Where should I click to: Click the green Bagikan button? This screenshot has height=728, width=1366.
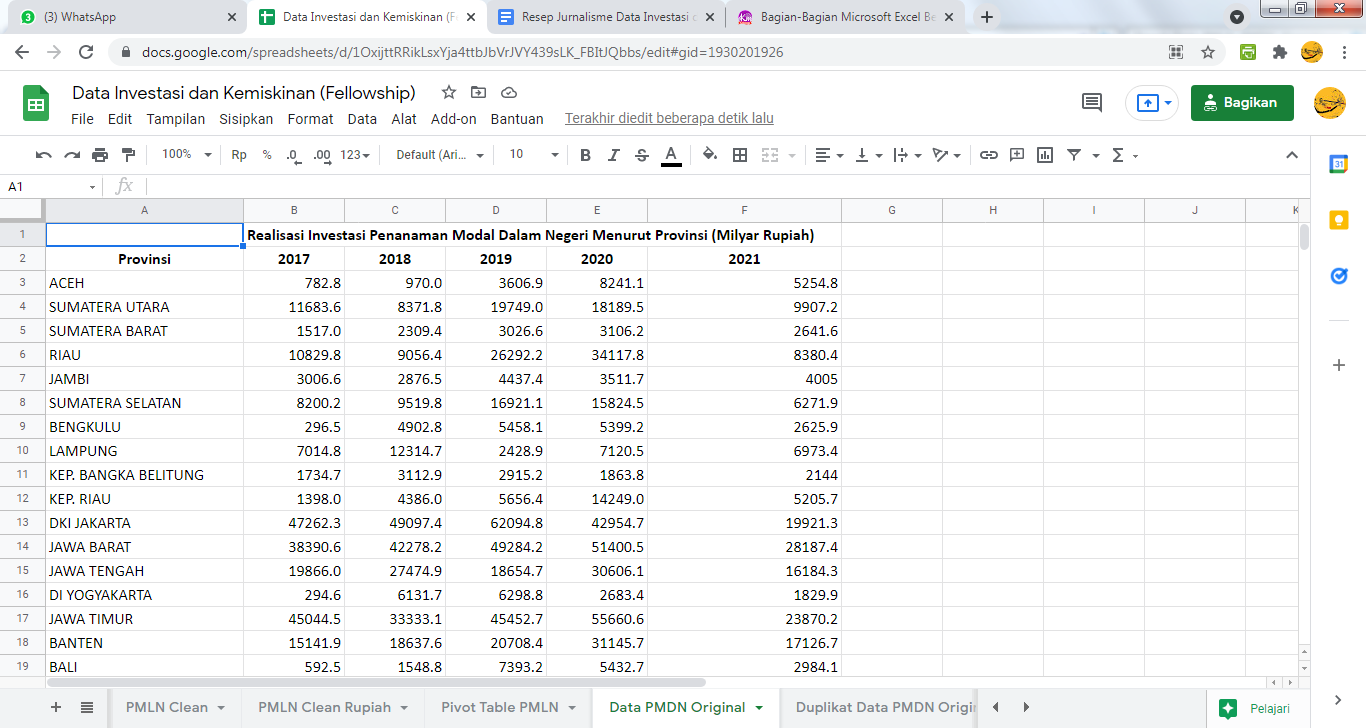click(1241, 102)
